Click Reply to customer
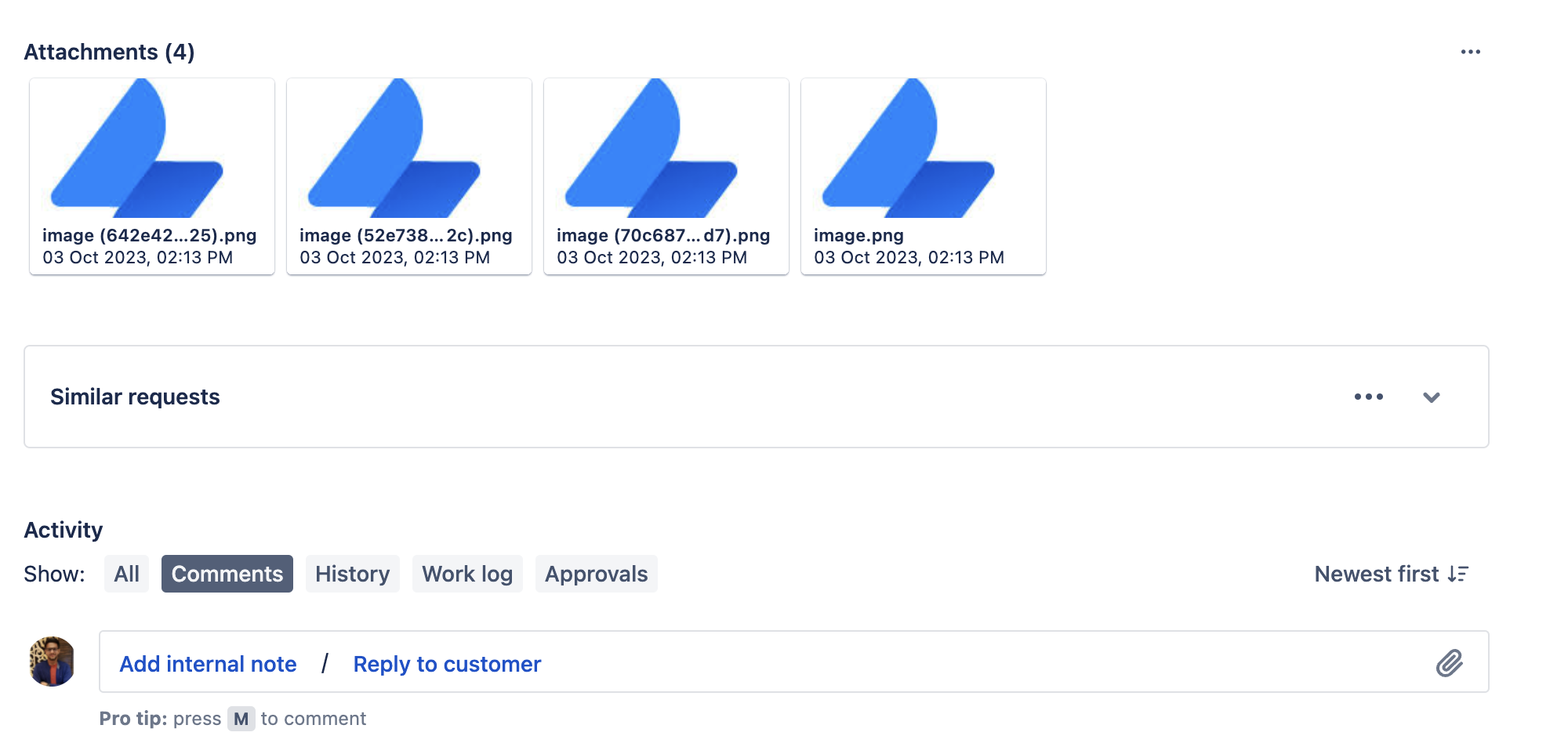Screen dimensions: 1568x754 447,664
